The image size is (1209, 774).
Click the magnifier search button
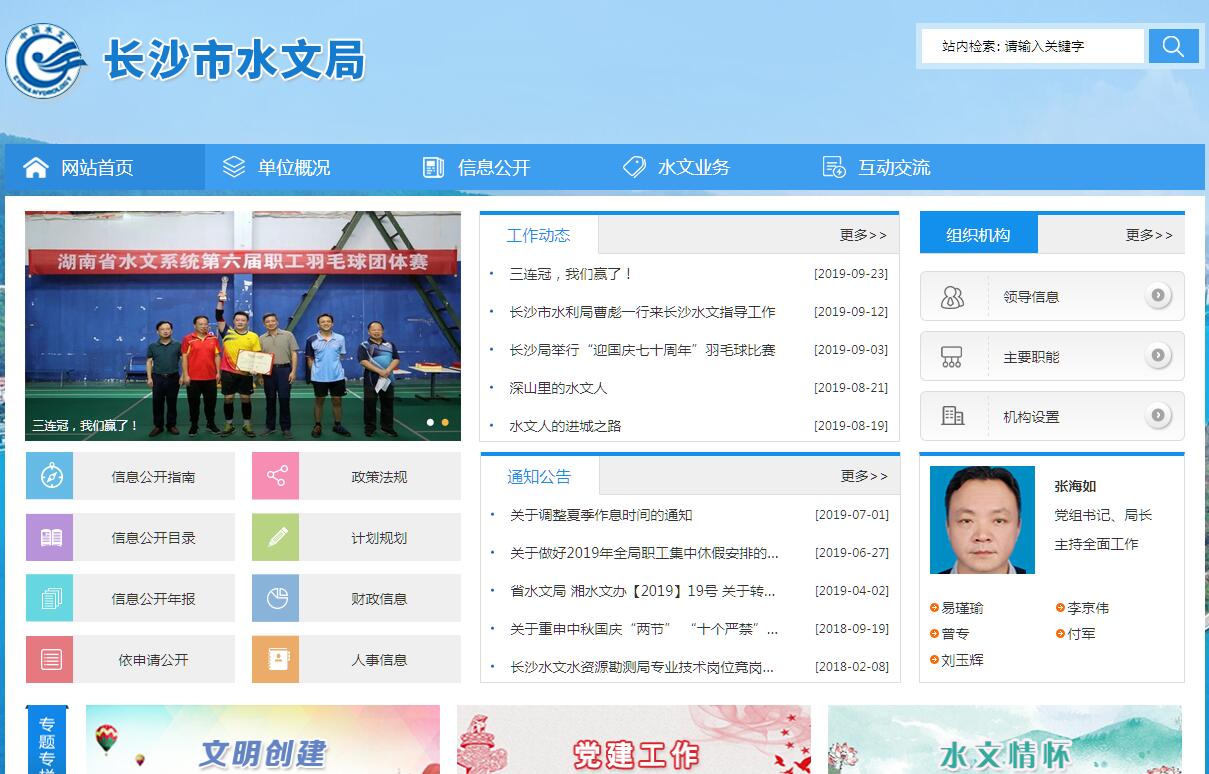[x=1173, y=46]
